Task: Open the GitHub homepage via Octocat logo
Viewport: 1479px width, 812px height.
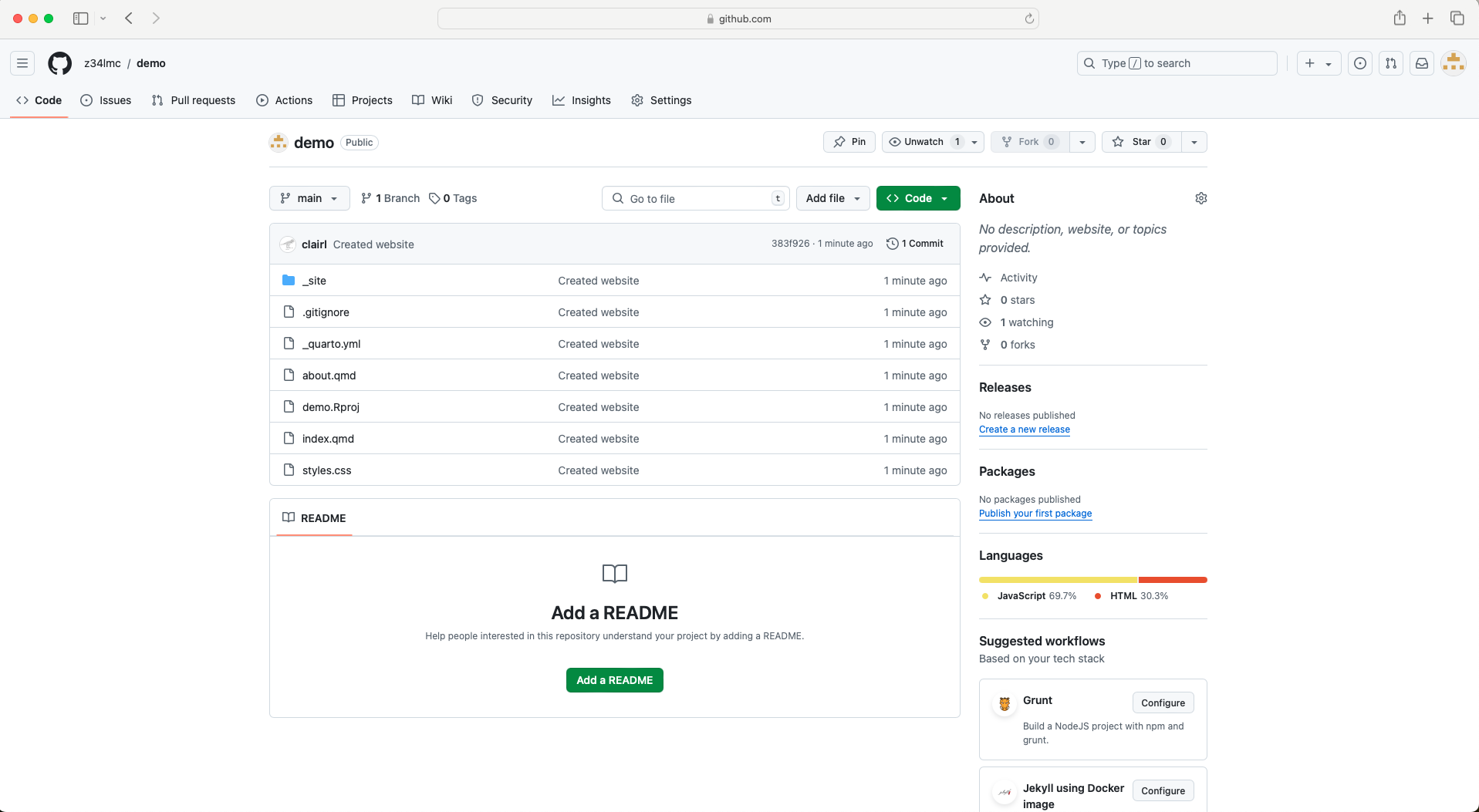Action: coord(59,63)
